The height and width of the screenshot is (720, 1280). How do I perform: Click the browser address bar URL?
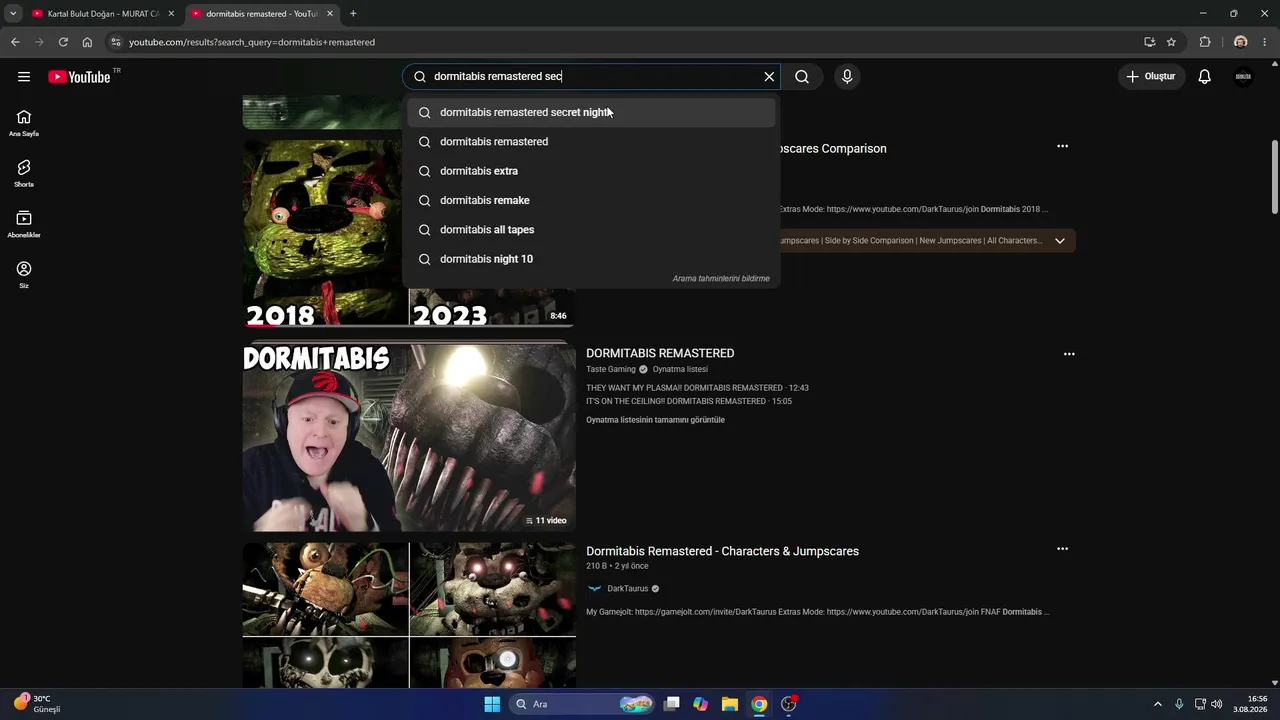click(x=252, y=42)
